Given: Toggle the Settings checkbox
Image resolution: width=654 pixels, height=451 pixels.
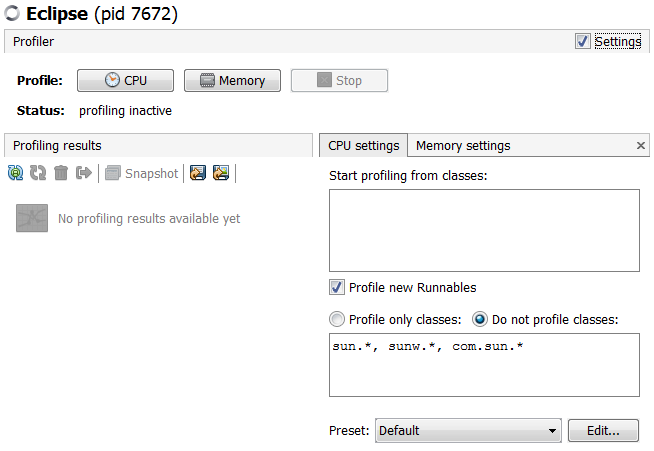Looking at the screenshot, I should (x=583, y=42).
